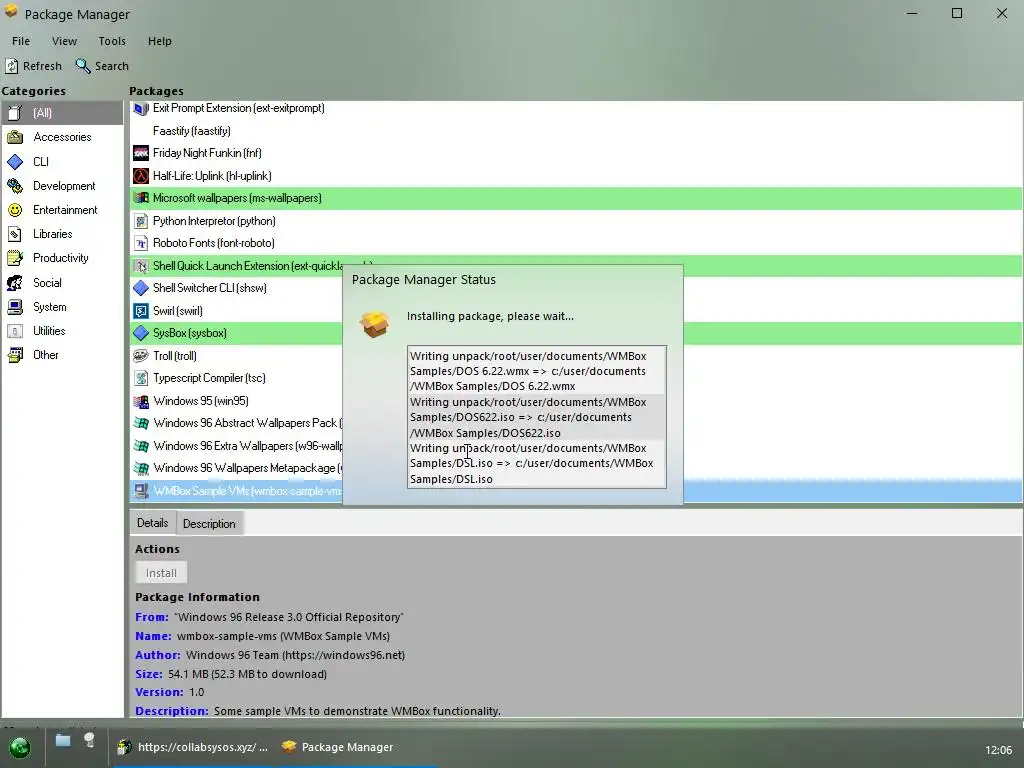This screenshot has width=1024, height=768.
Task: Click the Typescript Compiler package icon
Action: click(x=141, y=378)
